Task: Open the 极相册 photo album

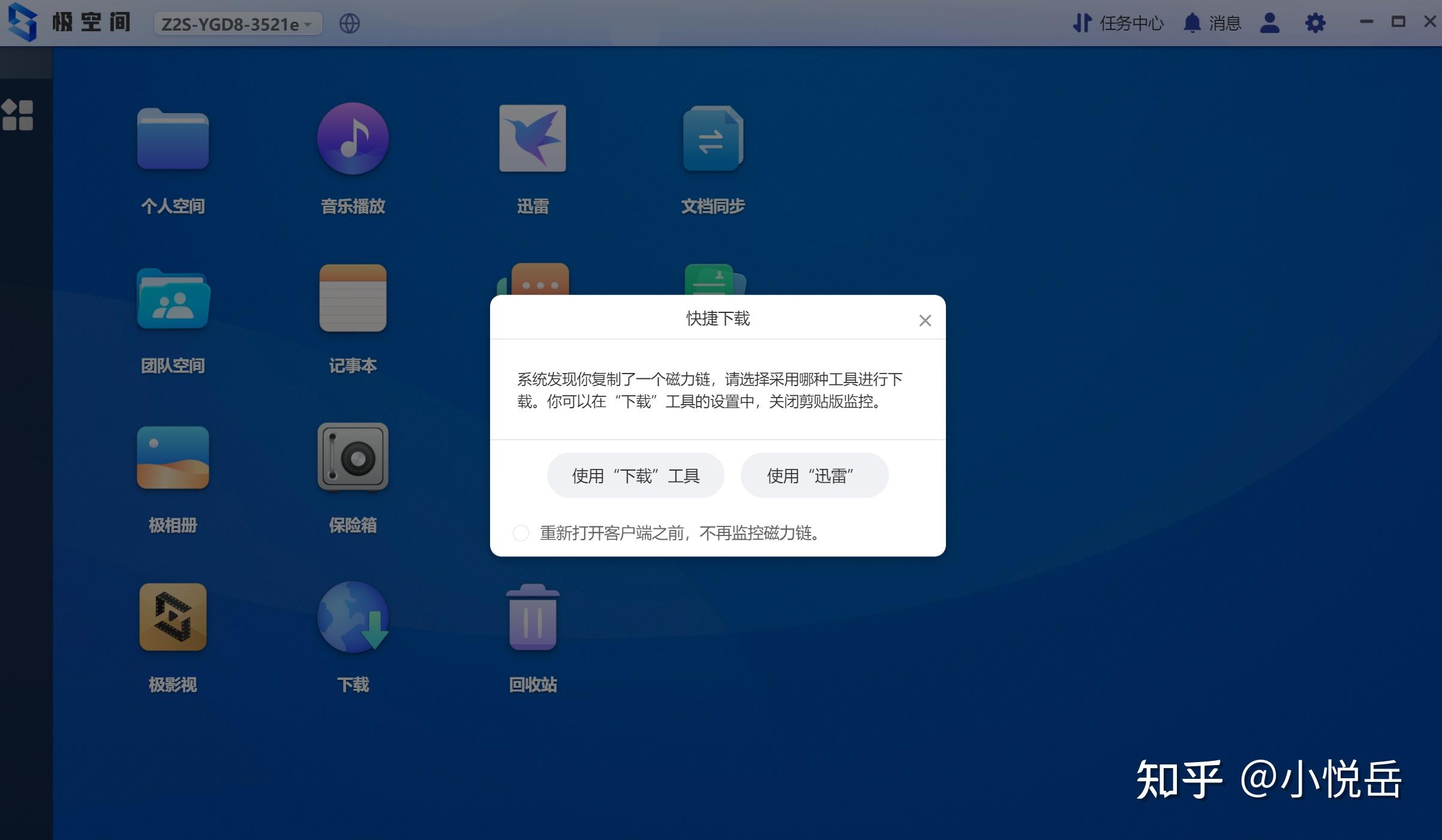Action: point(173,457)
